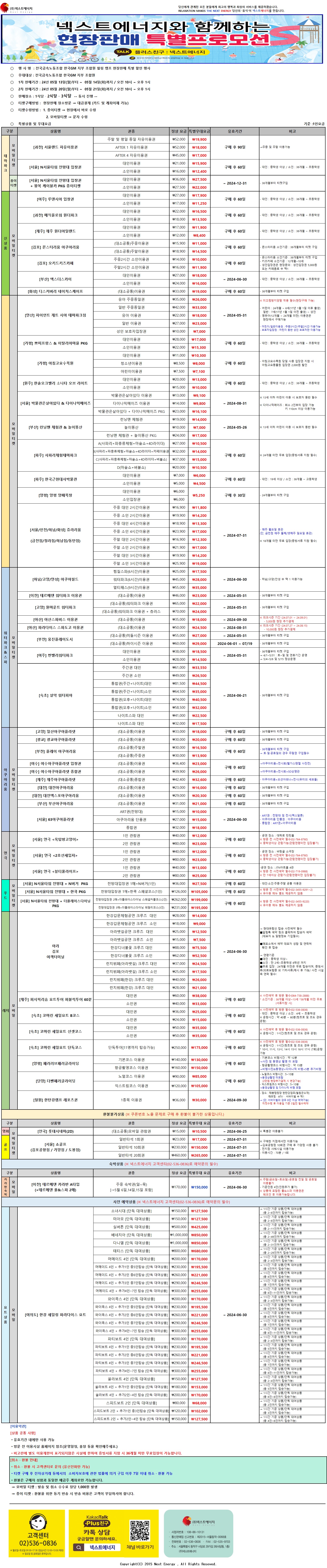Click the [고양] 일산아쿠아플라넷 product name
This screenshot has width=327, height=1568.
[55, 732]
